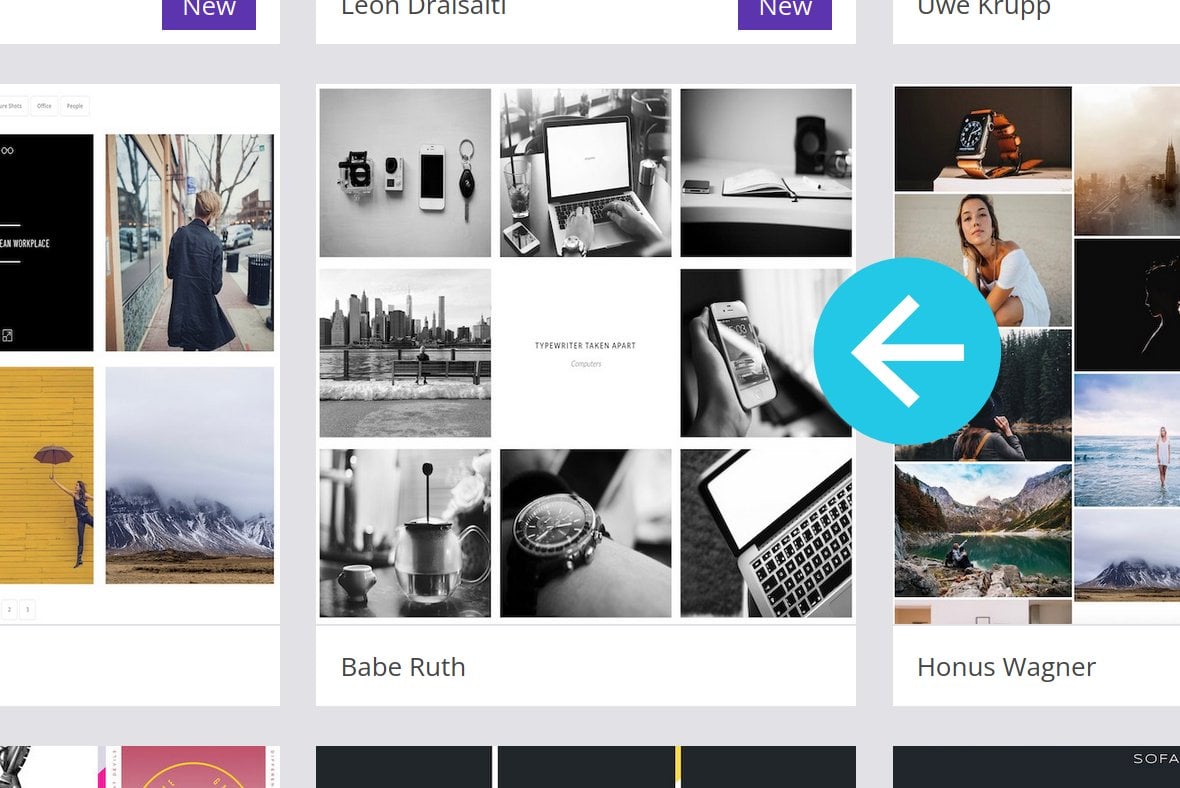This screenshot has width=1180, height=788.
Task: Click the Computers caption under Typewriter Taken Apart
Action: (x=585, y=364)
